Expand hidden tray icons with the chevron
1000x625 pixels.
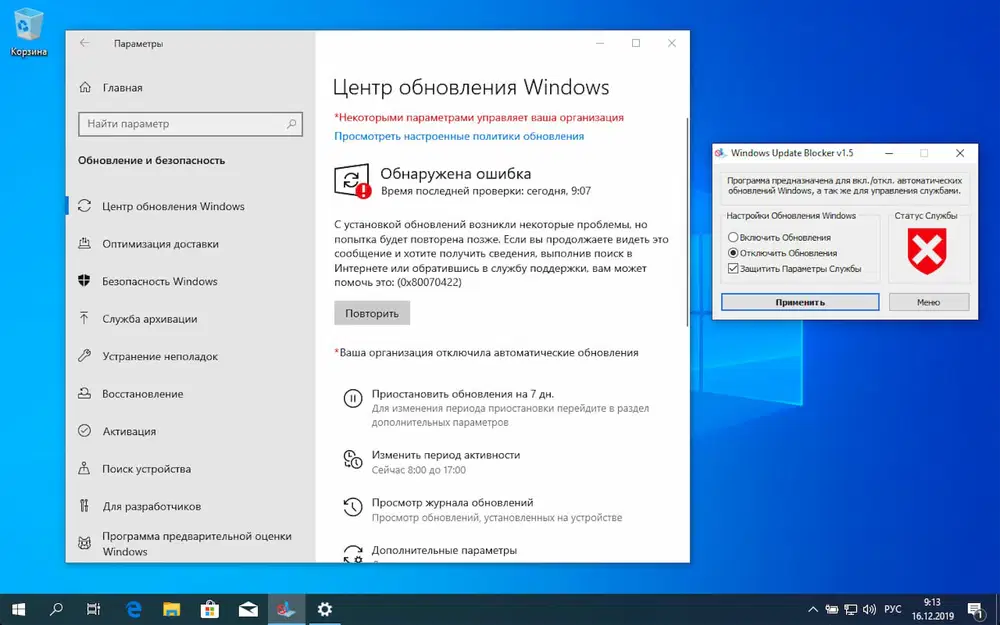(812, 608)
